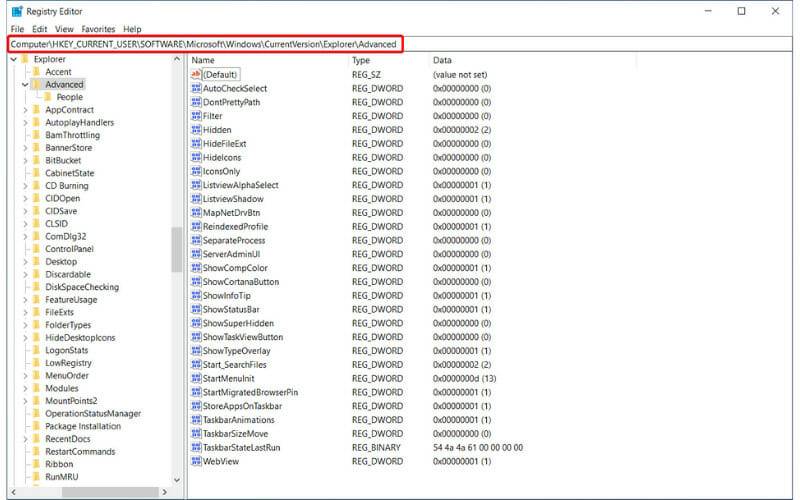This screenshot has height=500, width=800.
Task: Open the File menu
Action: point(17,29)
